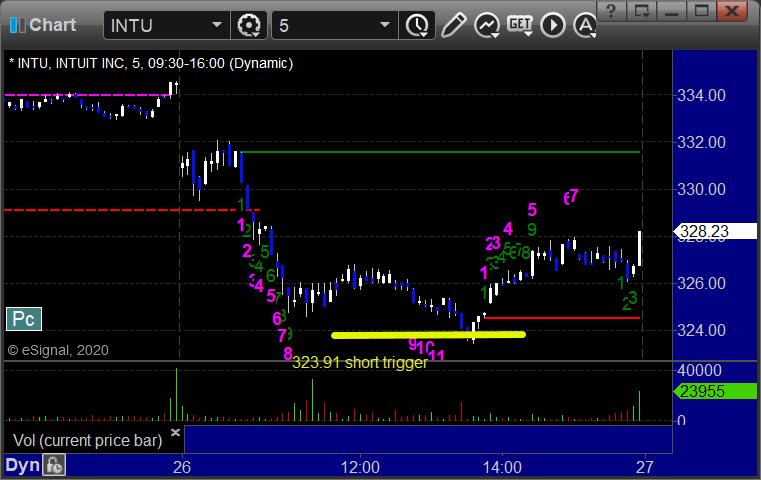Click the 23955 volume value marker
This screenshot has height=480, width=761.
[x=715, y=391]
